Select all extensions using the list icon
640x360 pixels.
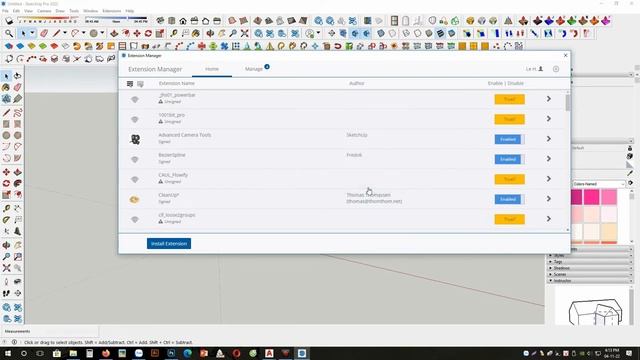(130, 84)
